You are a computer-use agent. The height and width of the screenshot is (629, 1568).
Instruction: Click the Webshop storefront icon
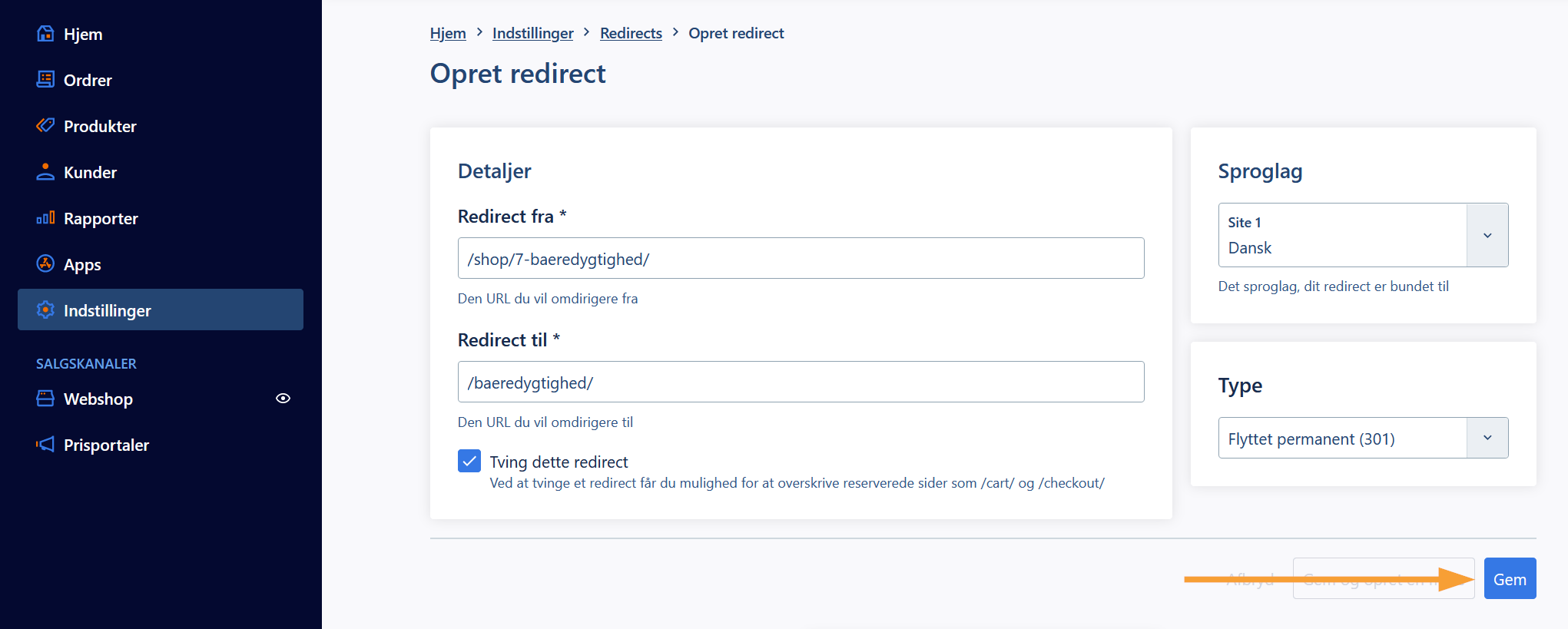pyautogui.click(x=45, y=398)
